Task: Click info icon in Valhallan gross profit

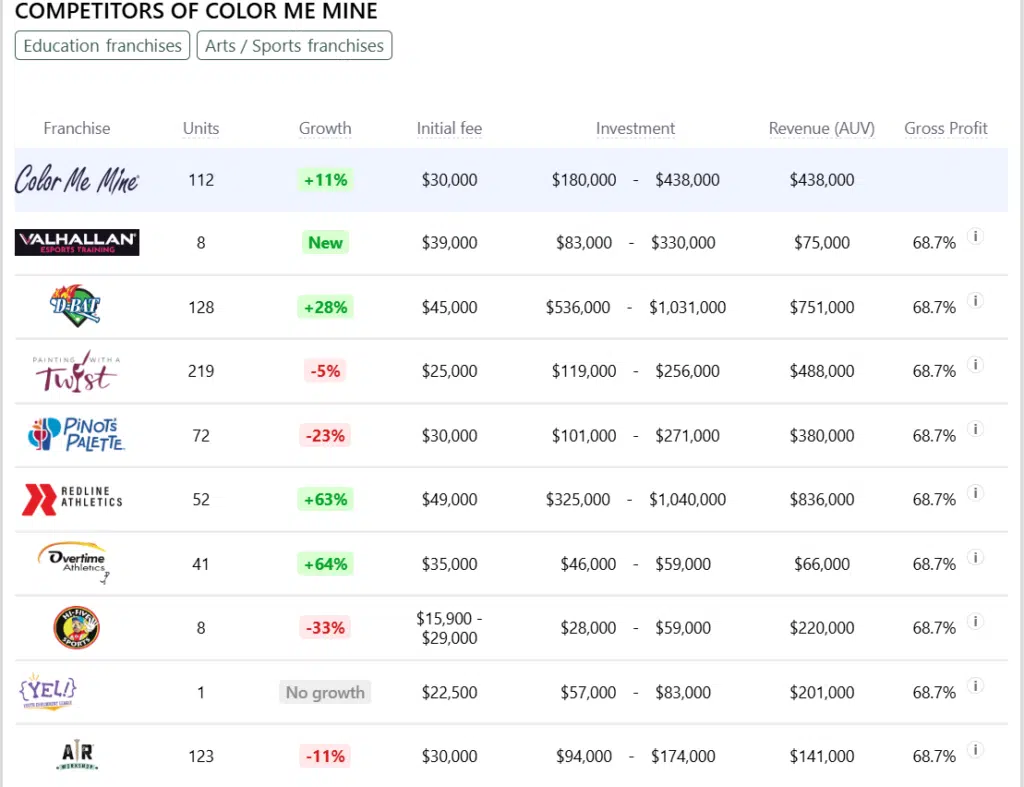Action: click(x=977, y=237)
